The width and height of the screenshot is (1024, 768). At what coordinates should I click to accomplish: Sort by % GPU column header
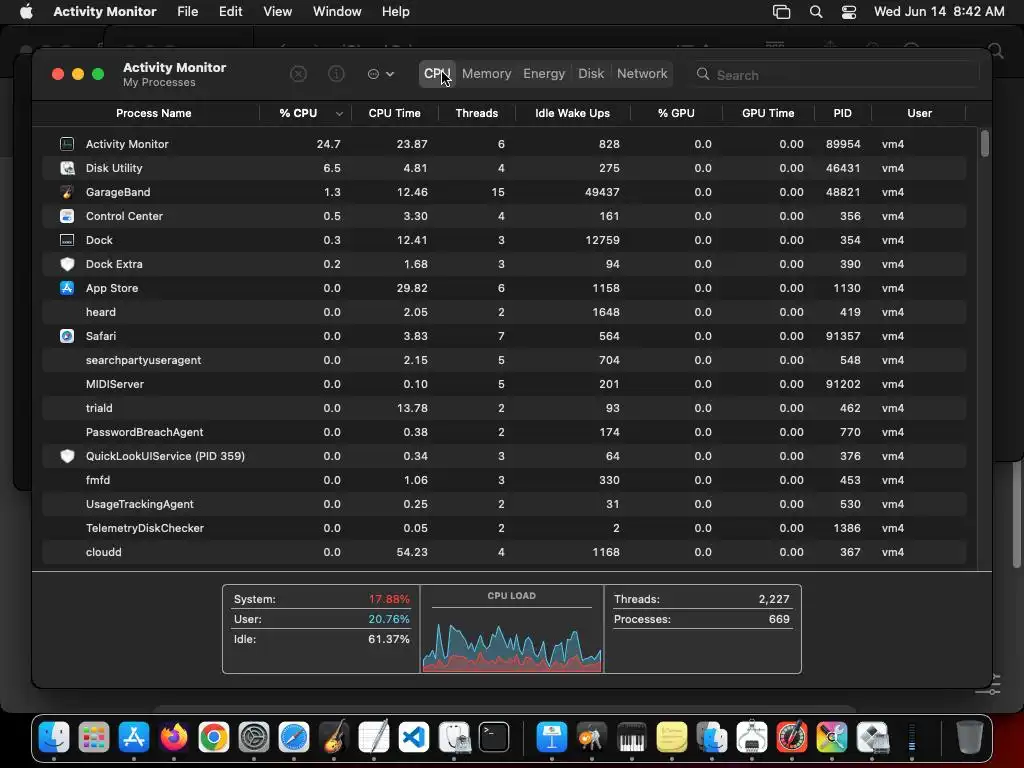[676, 113]
